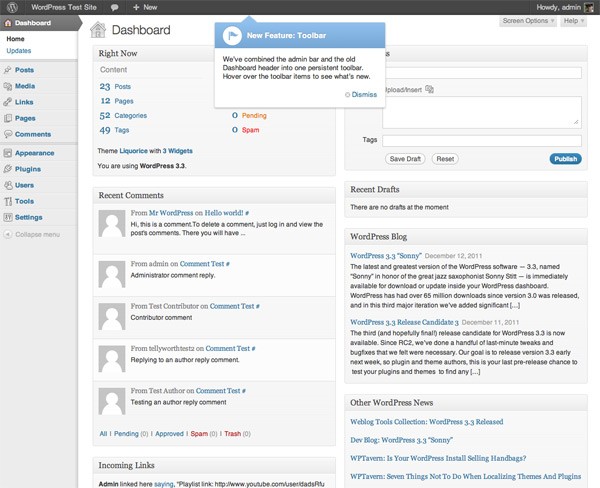The width and height of the screenshot is (600, 488).
Task: Open the Posts menu item
Action: (24, 70)
